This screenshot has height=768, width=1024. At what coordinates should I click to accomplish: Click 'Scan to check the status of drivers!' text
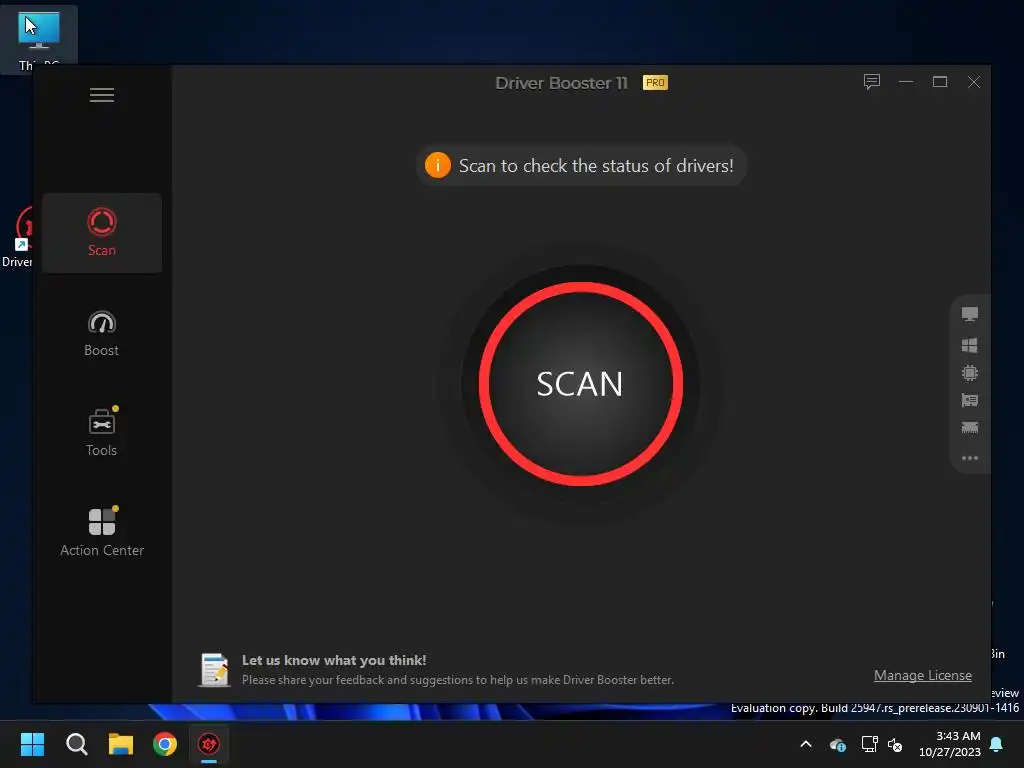pos(596,166)
